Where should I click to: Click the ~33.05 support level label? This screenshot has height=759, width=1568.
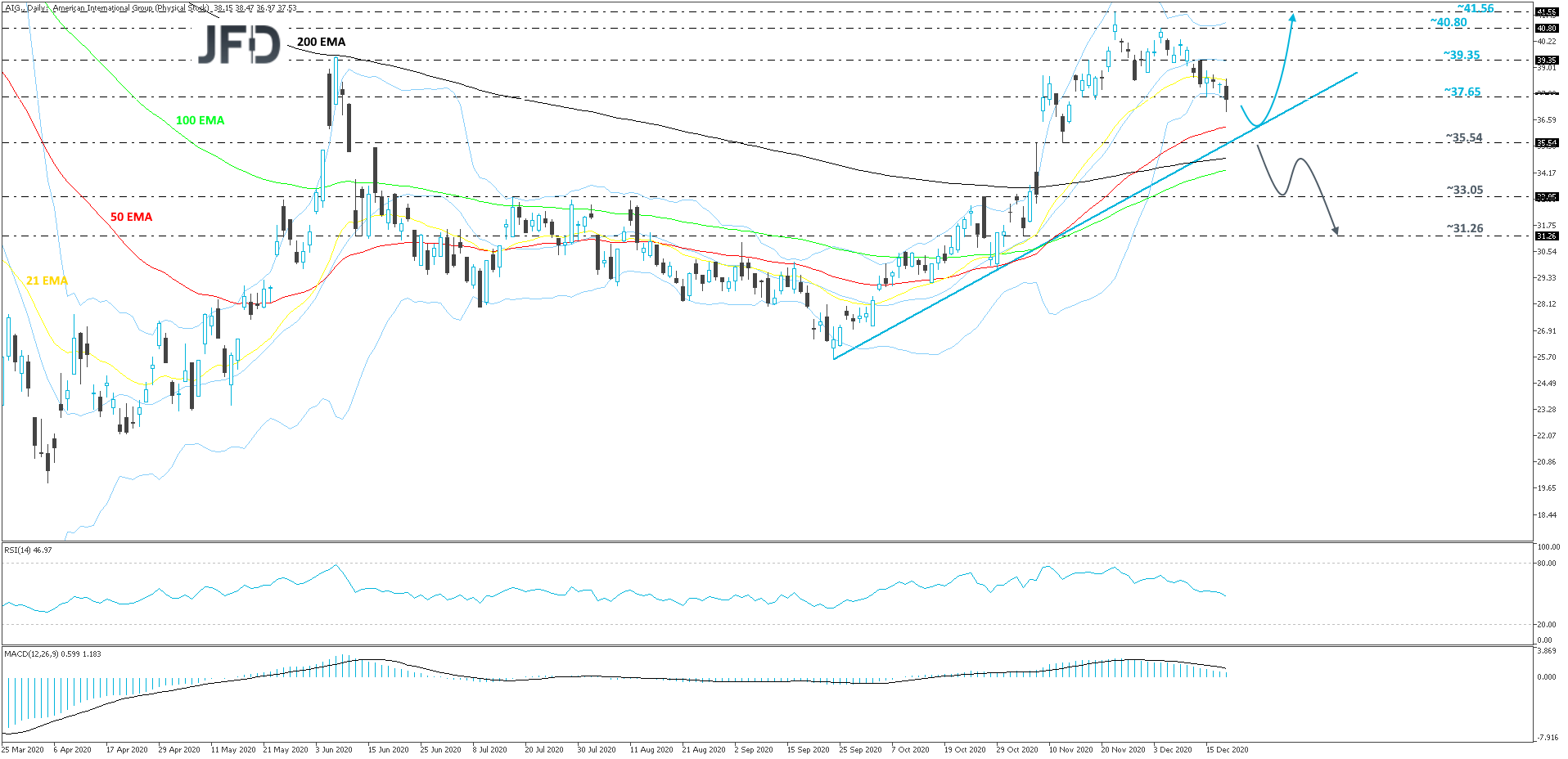(1464, 190)
